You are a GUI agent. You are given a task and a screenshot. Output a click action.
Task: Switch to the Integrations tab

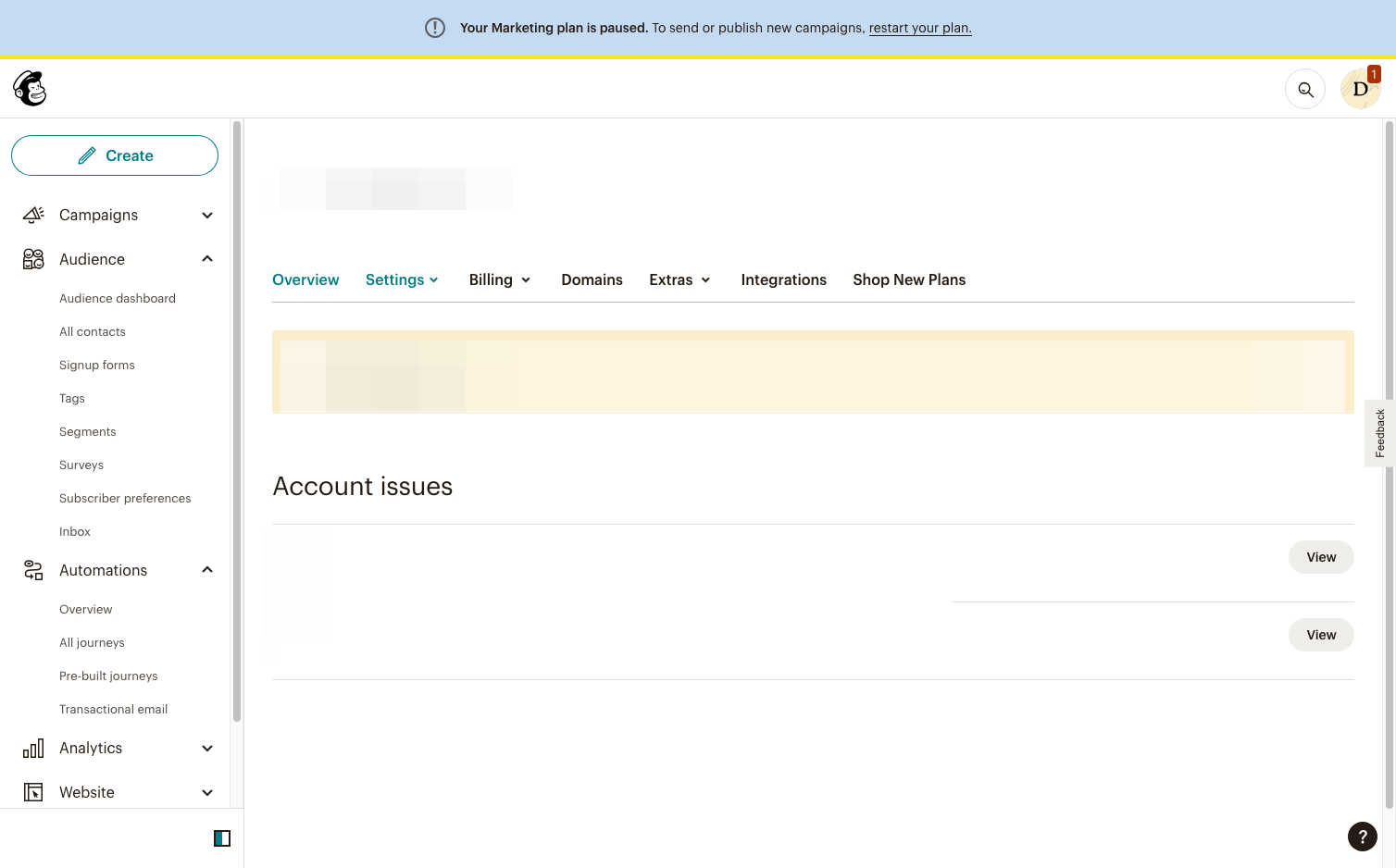[783, 279]
